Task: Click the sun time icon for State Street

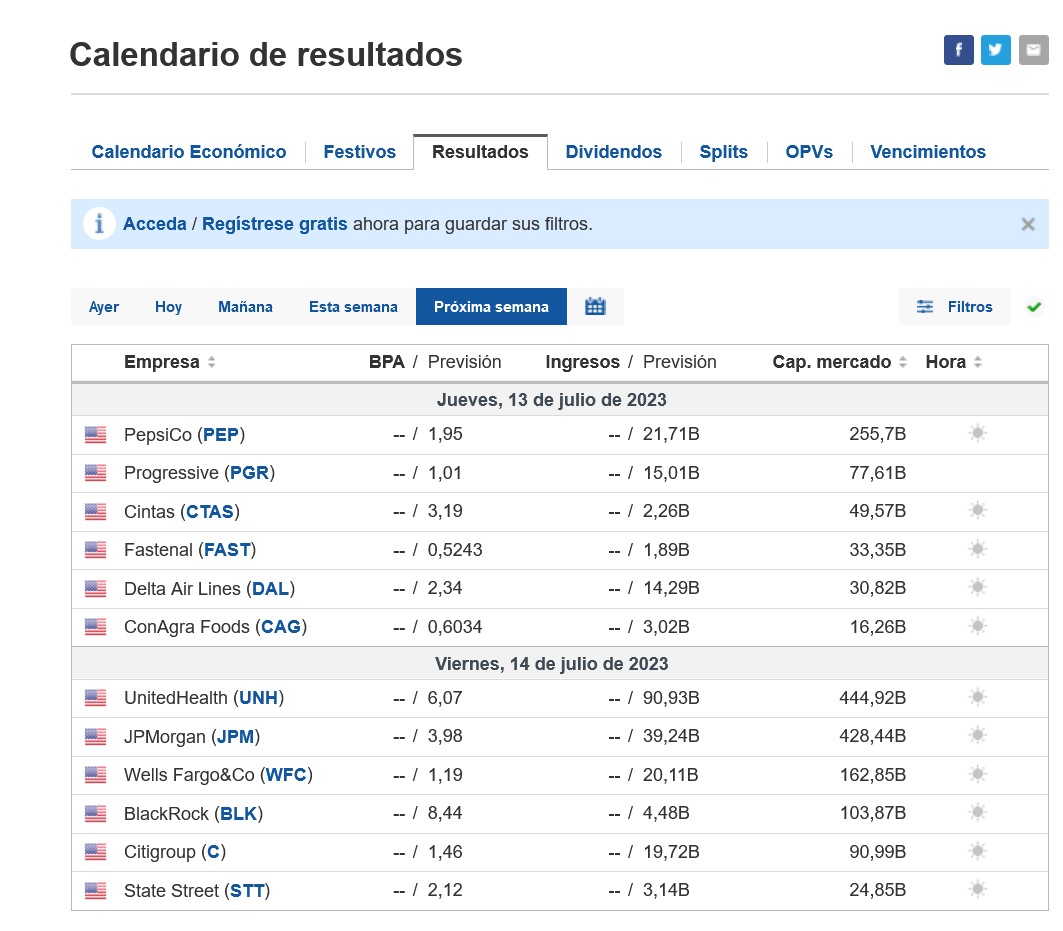Action: pos(978,889)
